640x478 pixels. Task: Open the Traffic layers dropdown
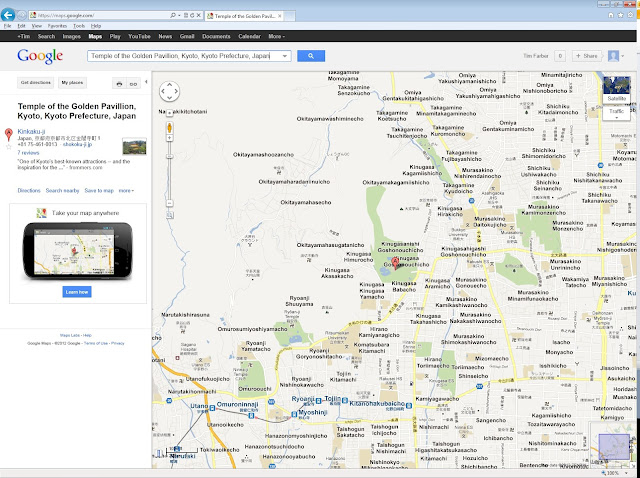[x=616, y=113]
